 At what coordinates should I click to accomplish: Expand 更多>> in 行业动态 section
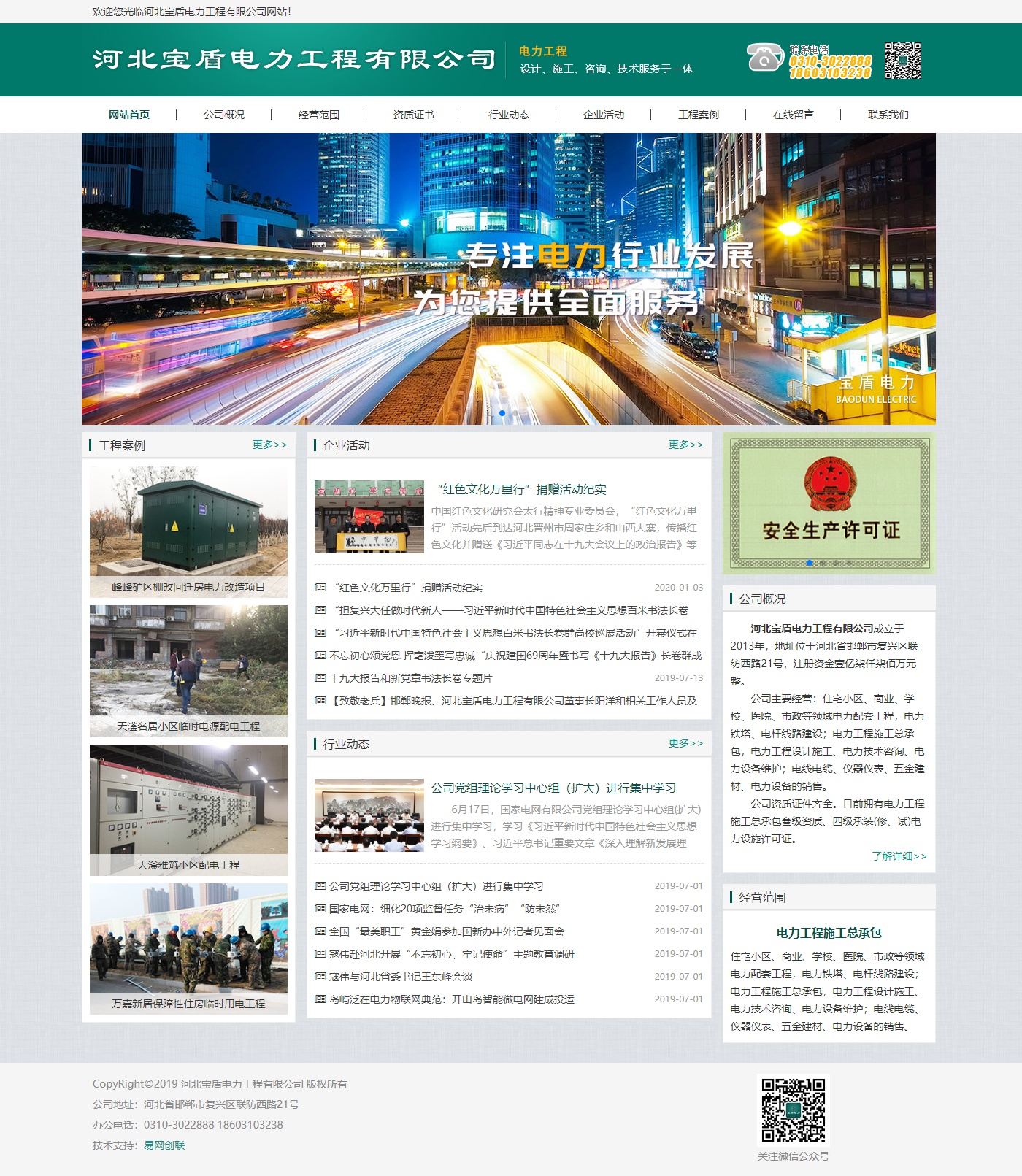click(x=685, y=743)
